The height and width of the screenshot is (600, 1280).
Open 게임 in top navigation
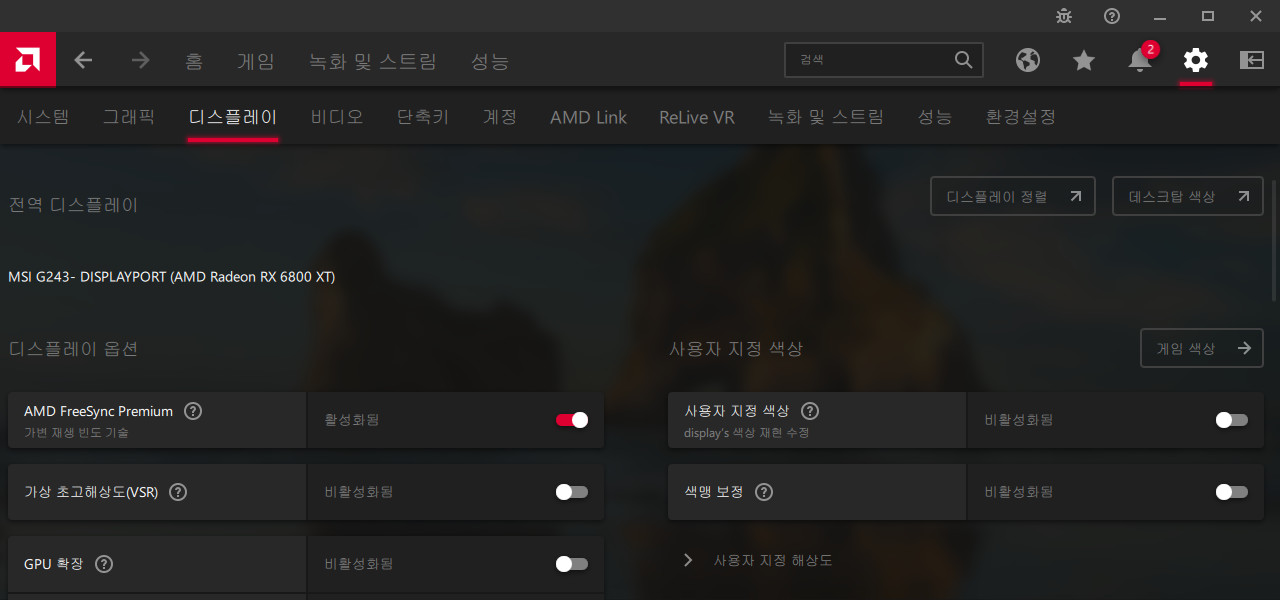coord(256,61)
